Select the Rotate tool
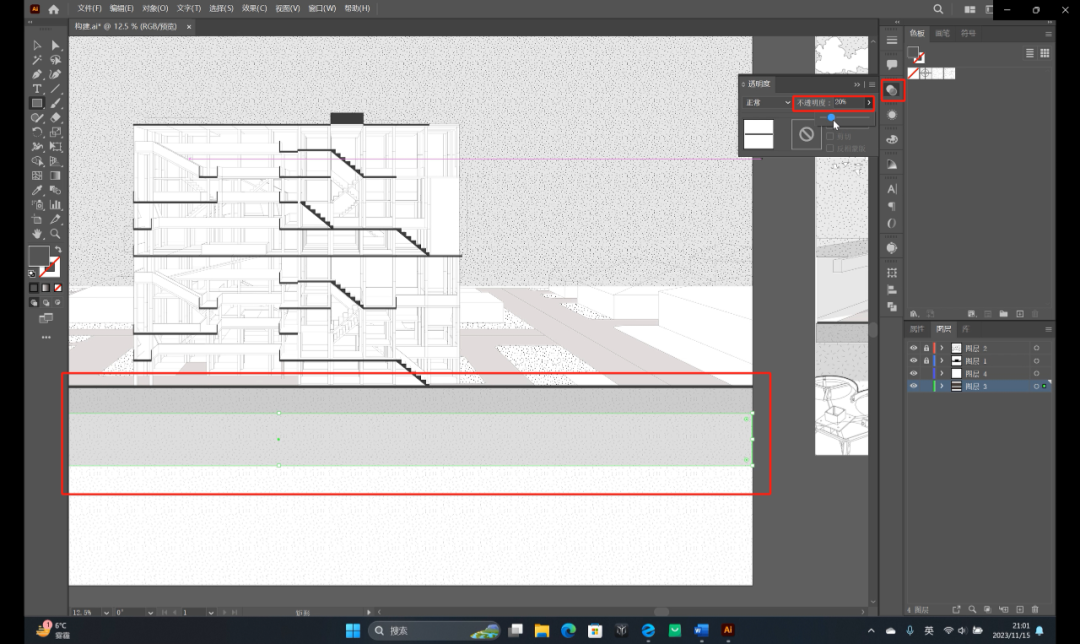The image size is (1080, 644). [37, 132]
